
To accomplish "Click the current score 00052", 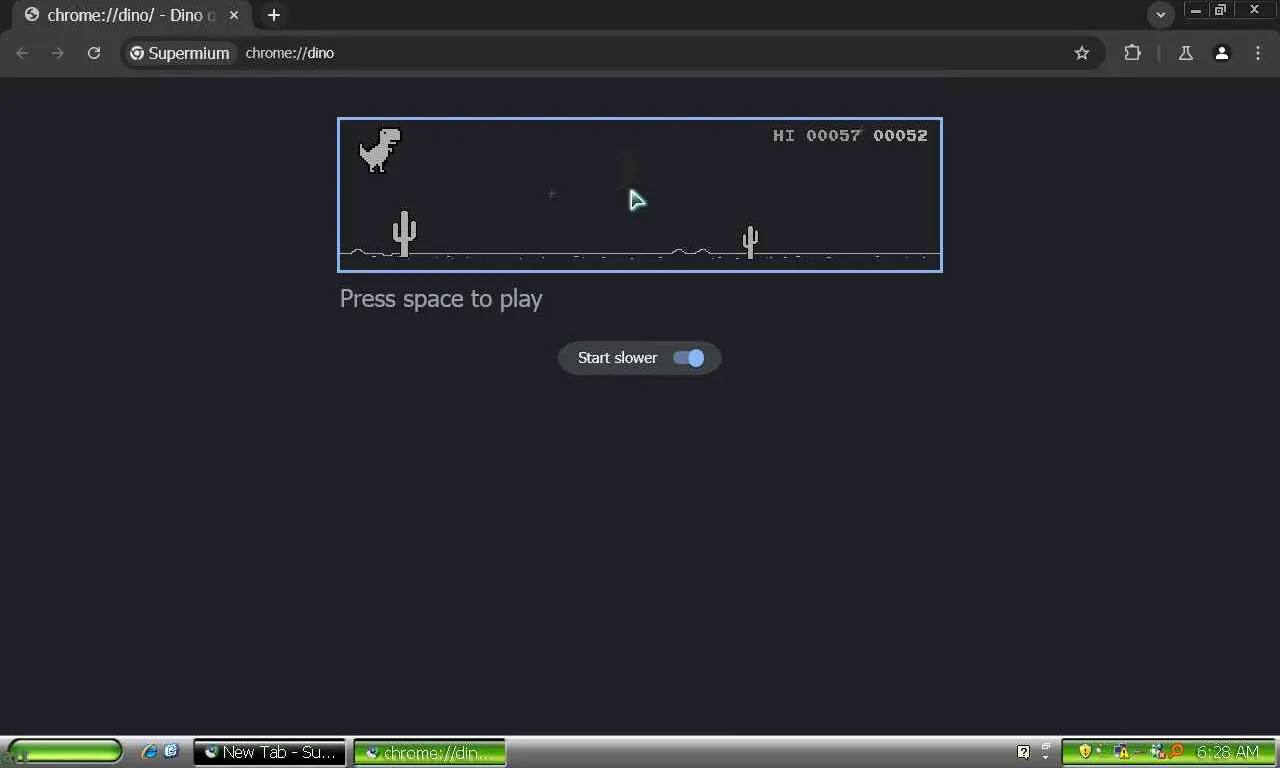I will [x=900, y=136].
